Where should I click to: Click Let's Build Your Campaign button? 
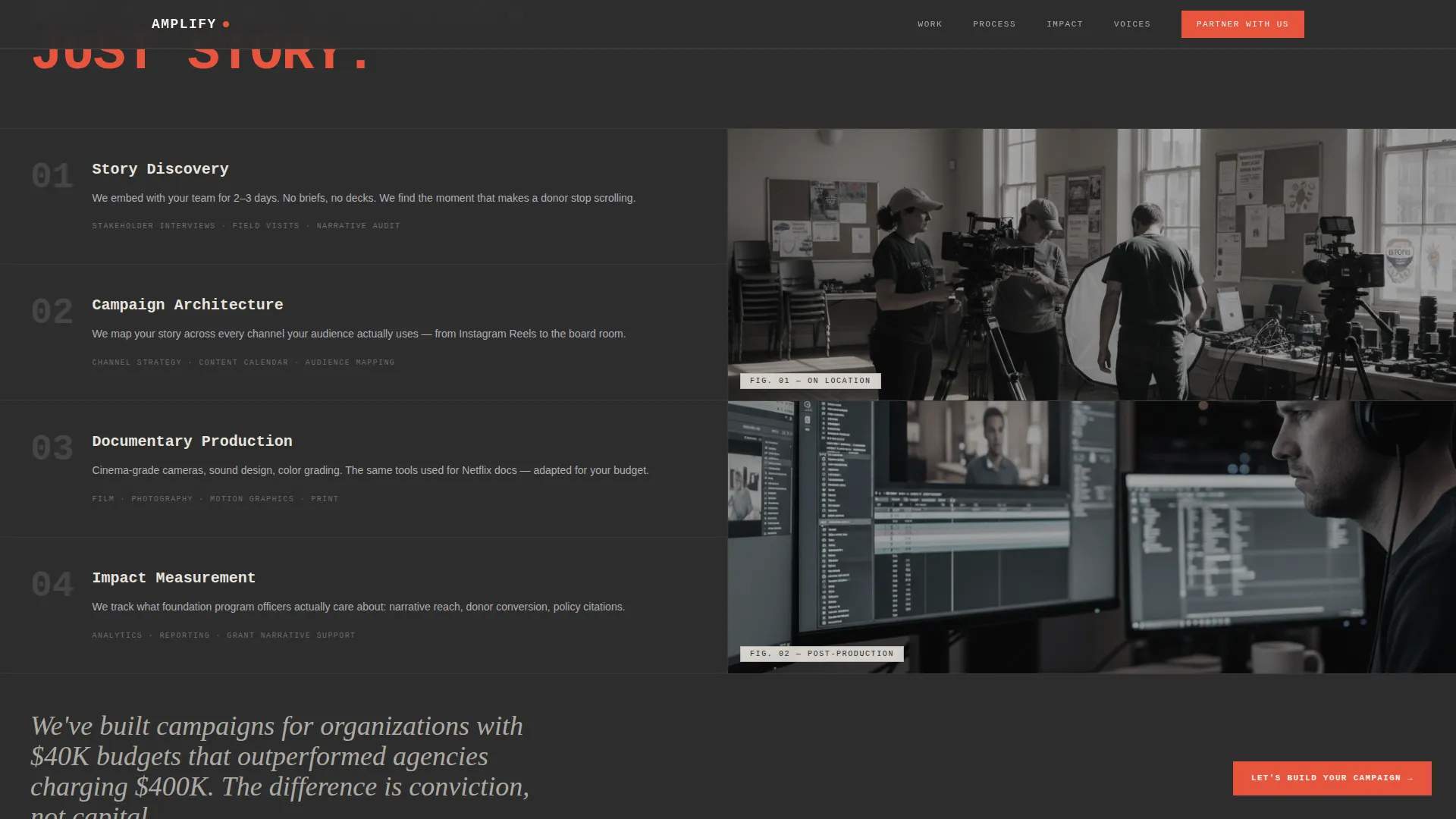click(1332, 778)
